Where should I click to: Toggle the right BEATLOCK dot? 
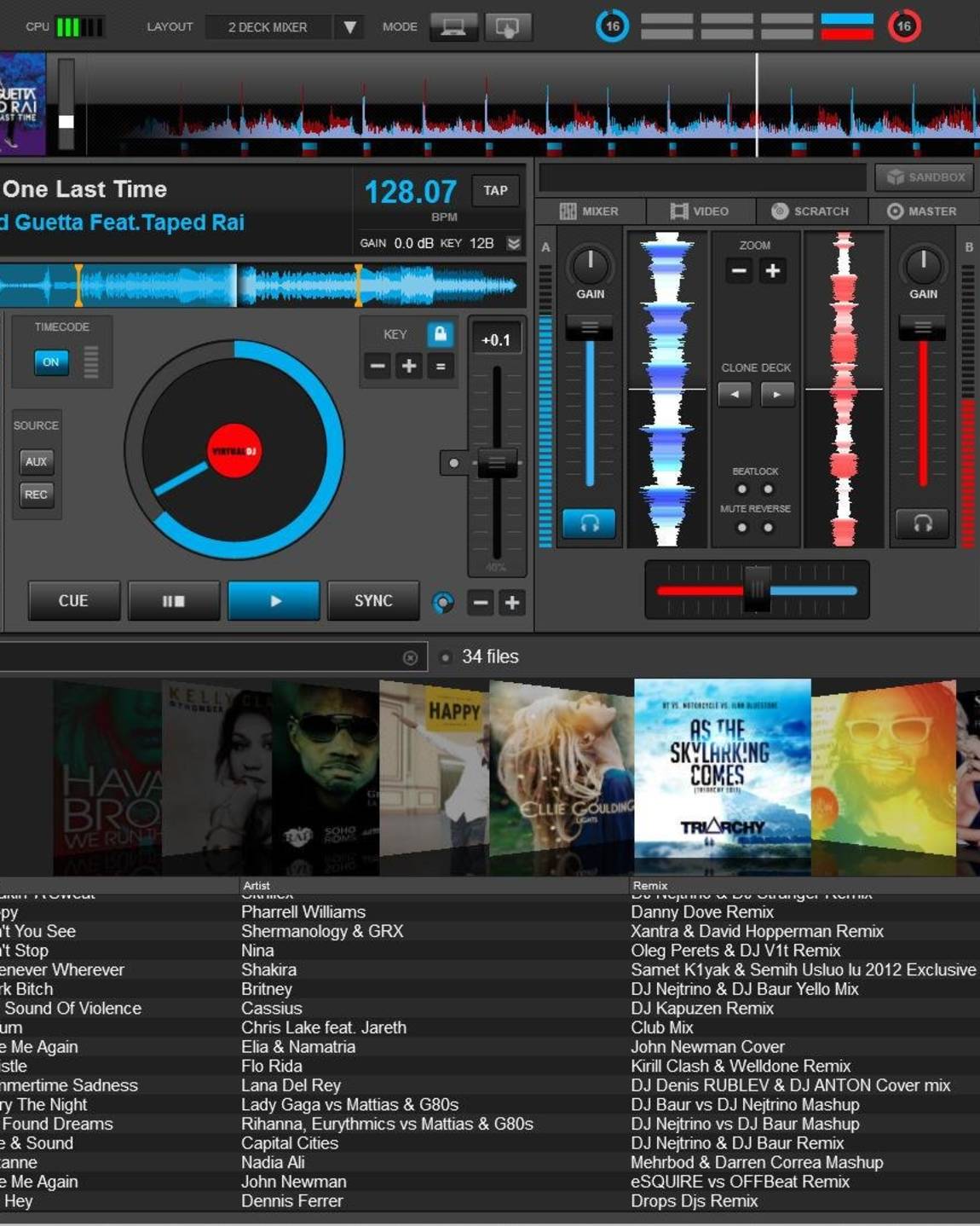[x=769, y=489]
